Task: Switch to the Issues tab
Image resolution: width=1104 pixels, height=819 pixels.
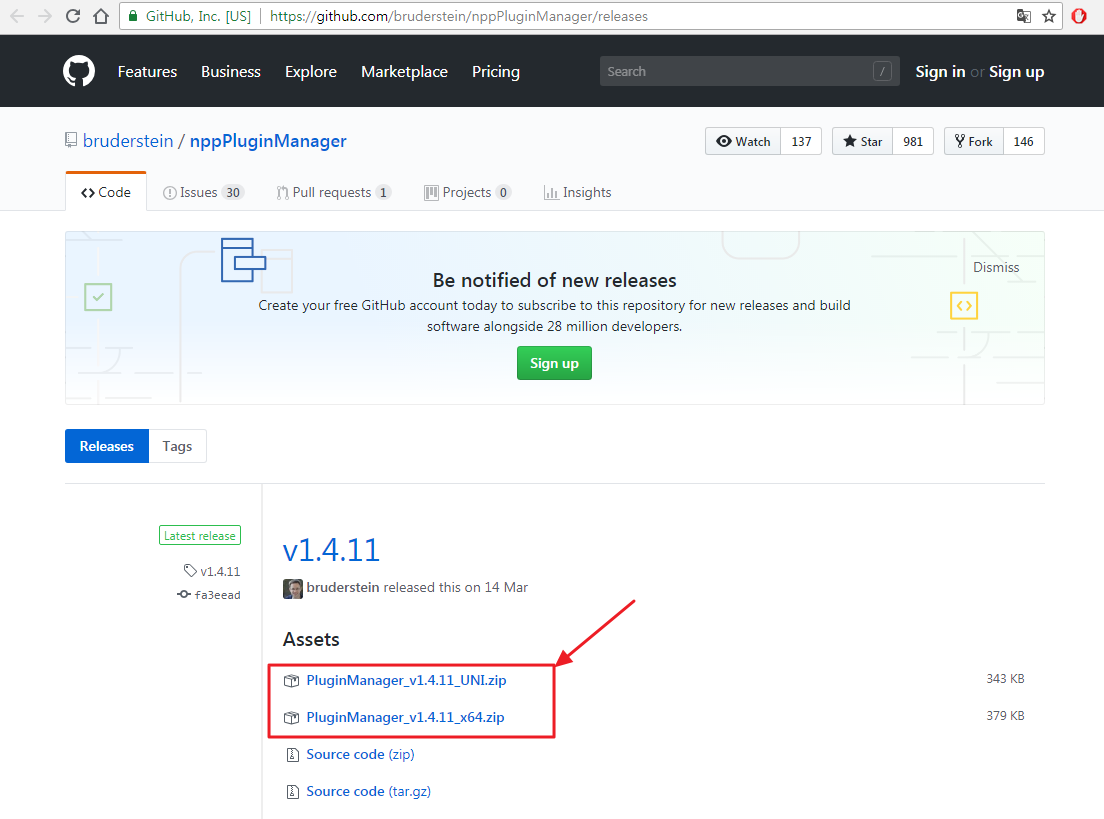Action: pyautogui.click(x=203, y=192)
